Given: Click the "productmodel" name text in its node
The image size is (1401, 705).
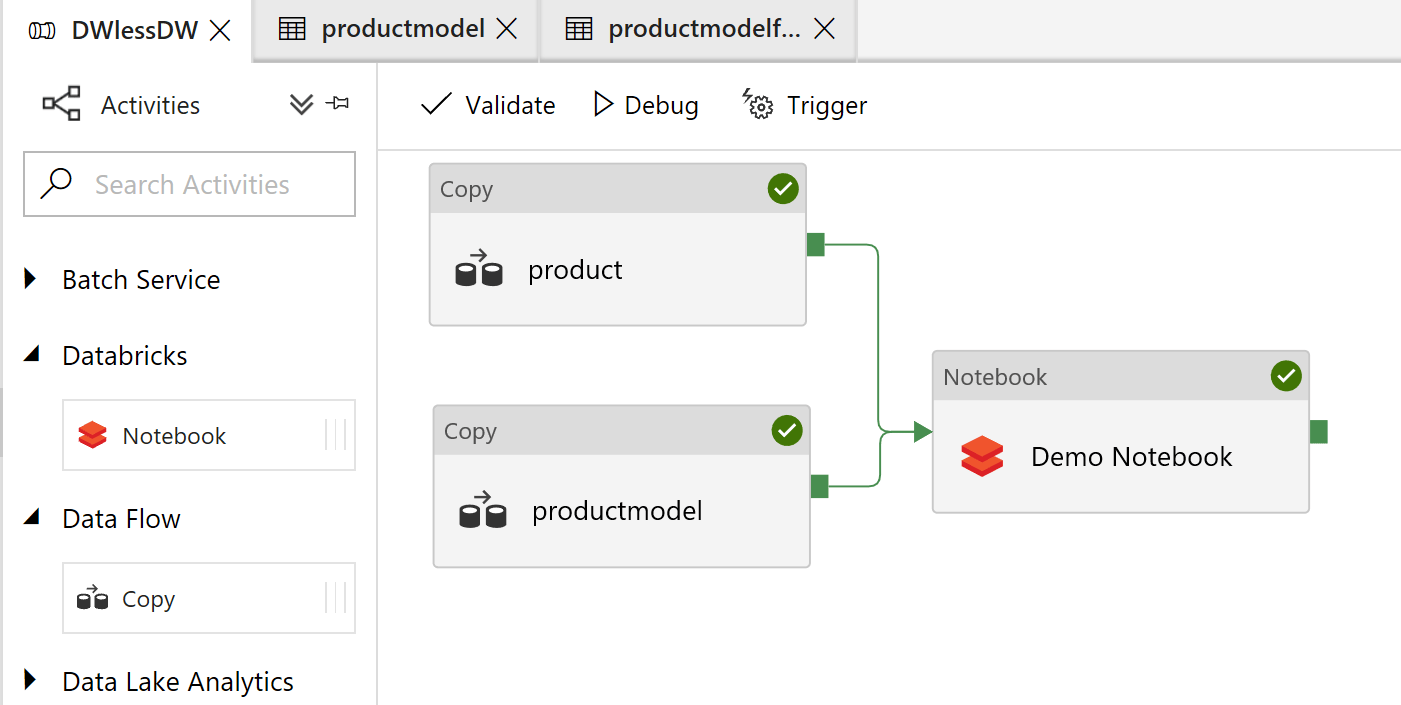Looking at the screenshot, I should coord(617,511).
